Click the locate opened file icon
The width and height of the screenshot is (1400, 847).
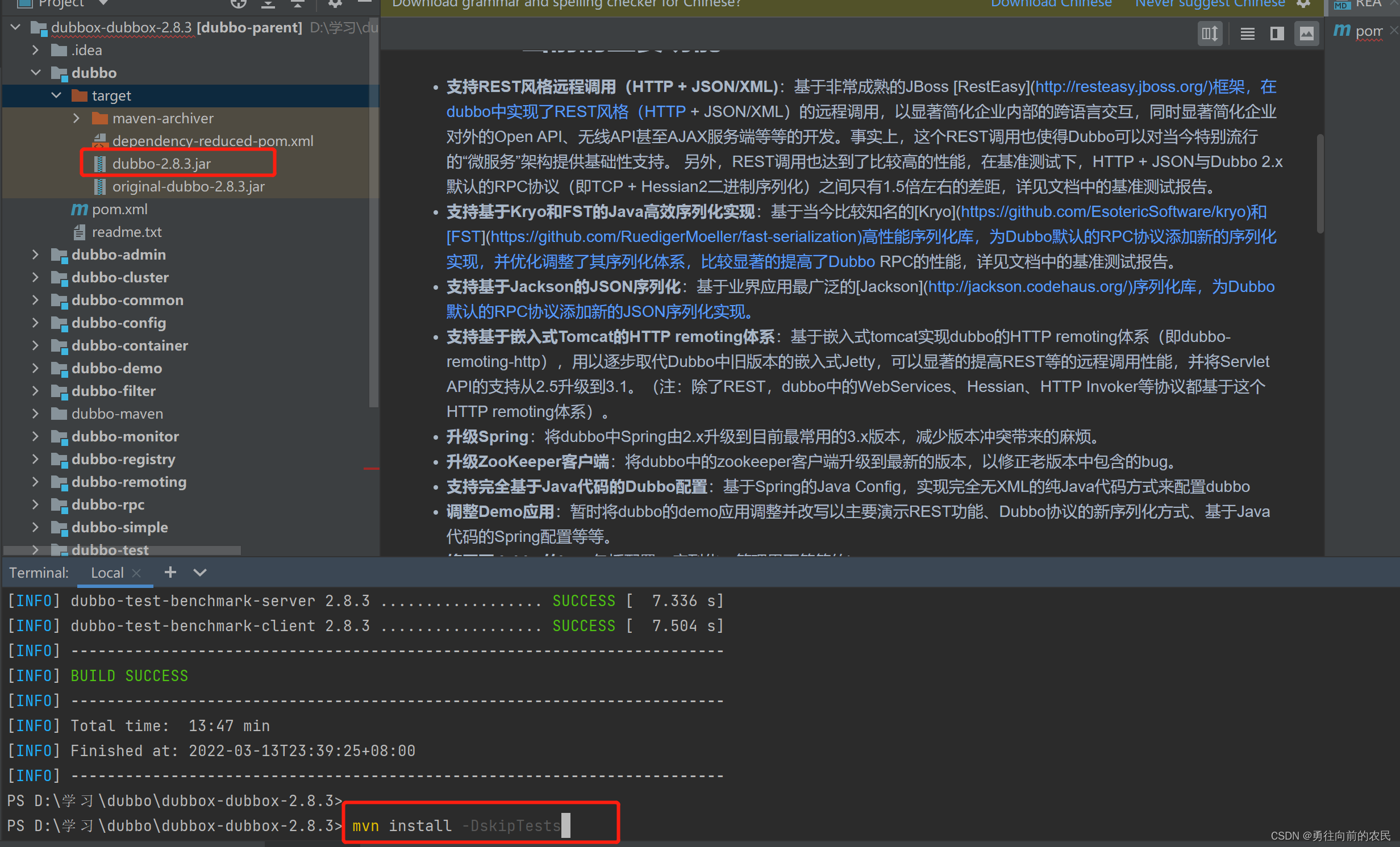[x=239, y=3]
